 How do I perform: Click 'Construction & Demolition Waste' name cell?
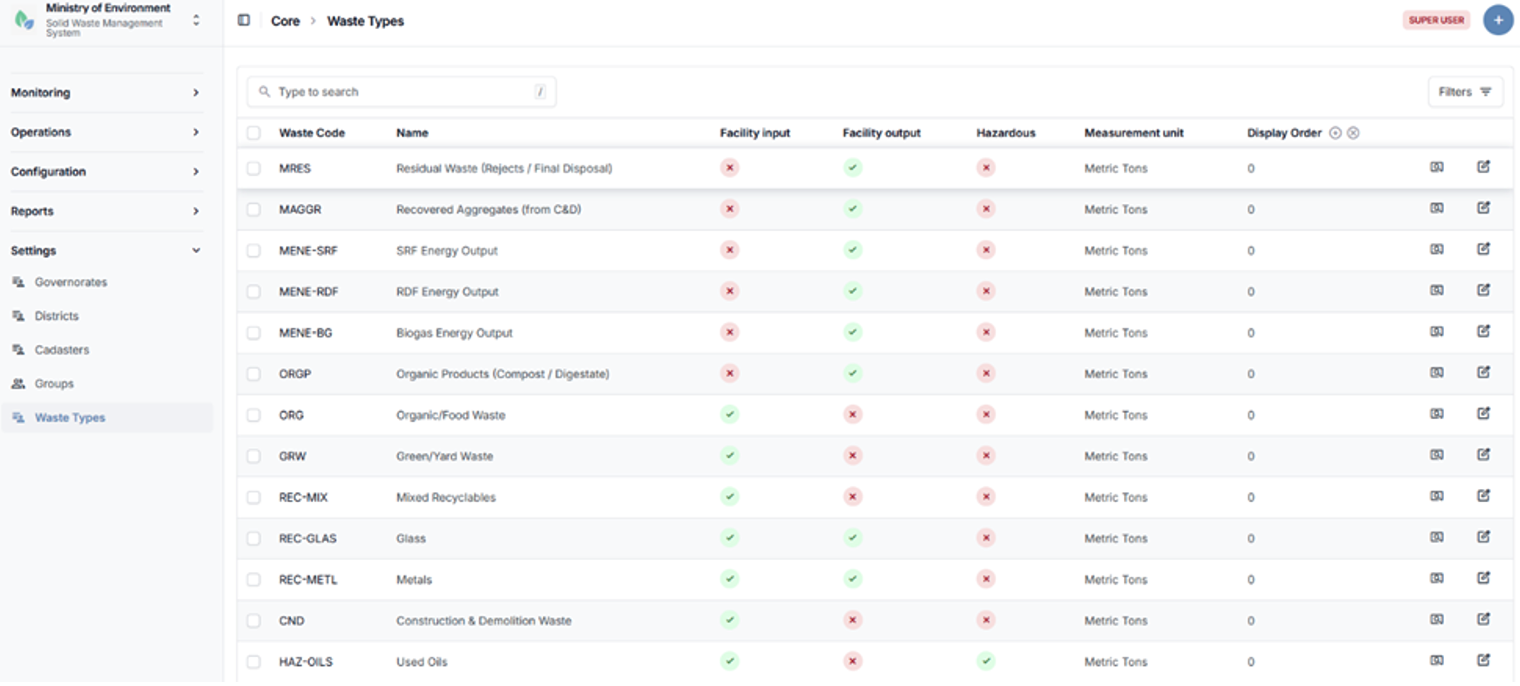pos(484,621)
